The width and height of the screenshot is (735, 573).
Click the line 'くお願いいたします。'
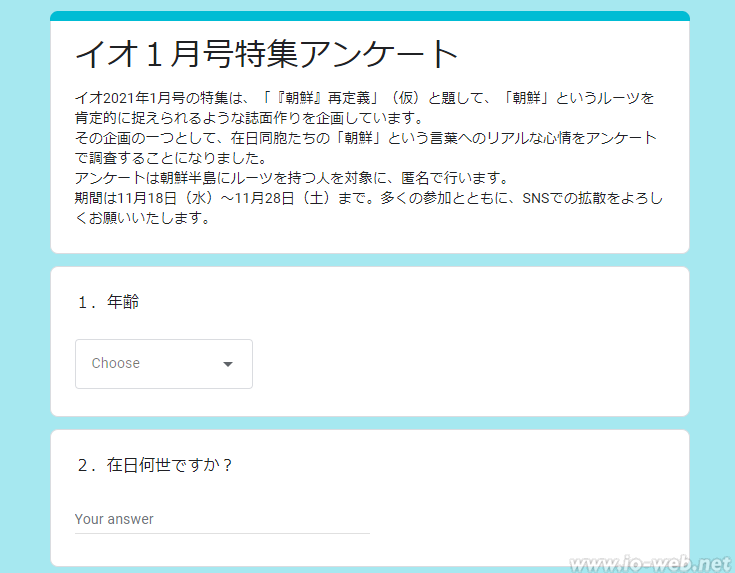click(142, 219)
